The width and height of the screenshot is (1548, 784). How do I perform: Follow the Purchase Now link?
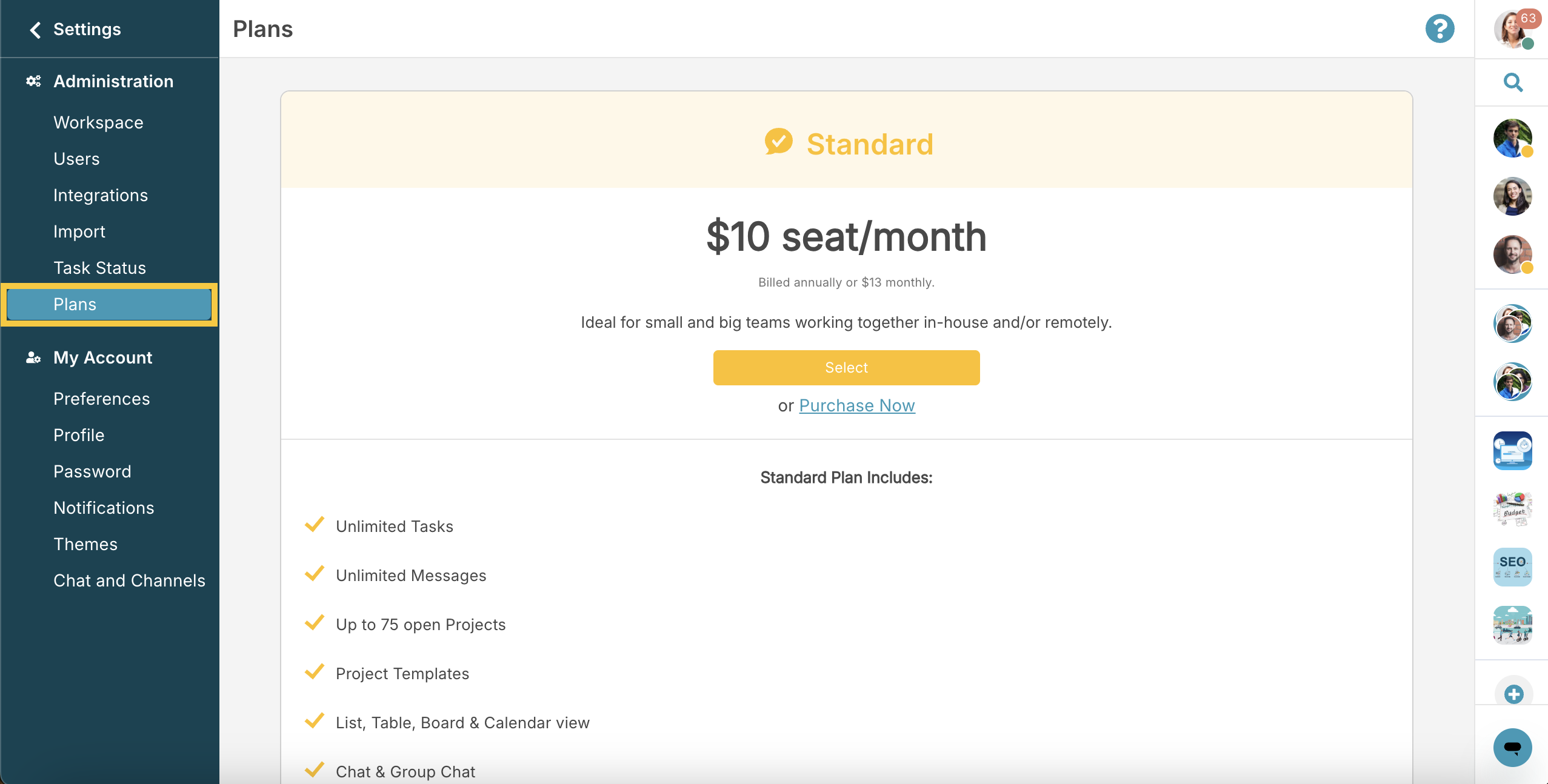coord(856,405)
